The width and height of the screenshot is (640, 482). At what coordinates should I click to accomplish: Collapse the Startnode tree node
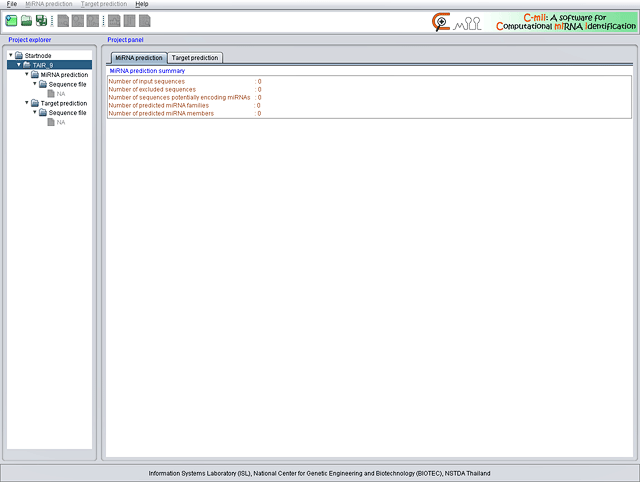click(10, 55)
